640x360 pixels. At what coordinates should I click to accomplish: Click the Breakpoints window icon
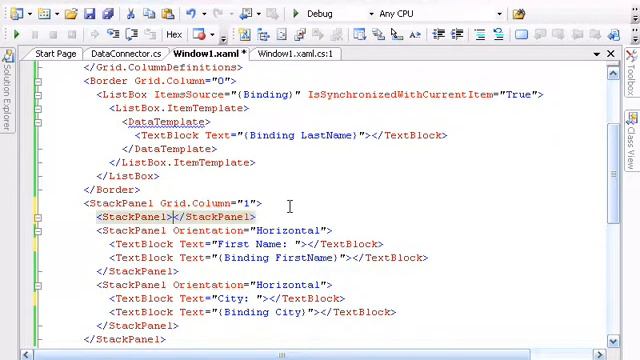[199, 34]
